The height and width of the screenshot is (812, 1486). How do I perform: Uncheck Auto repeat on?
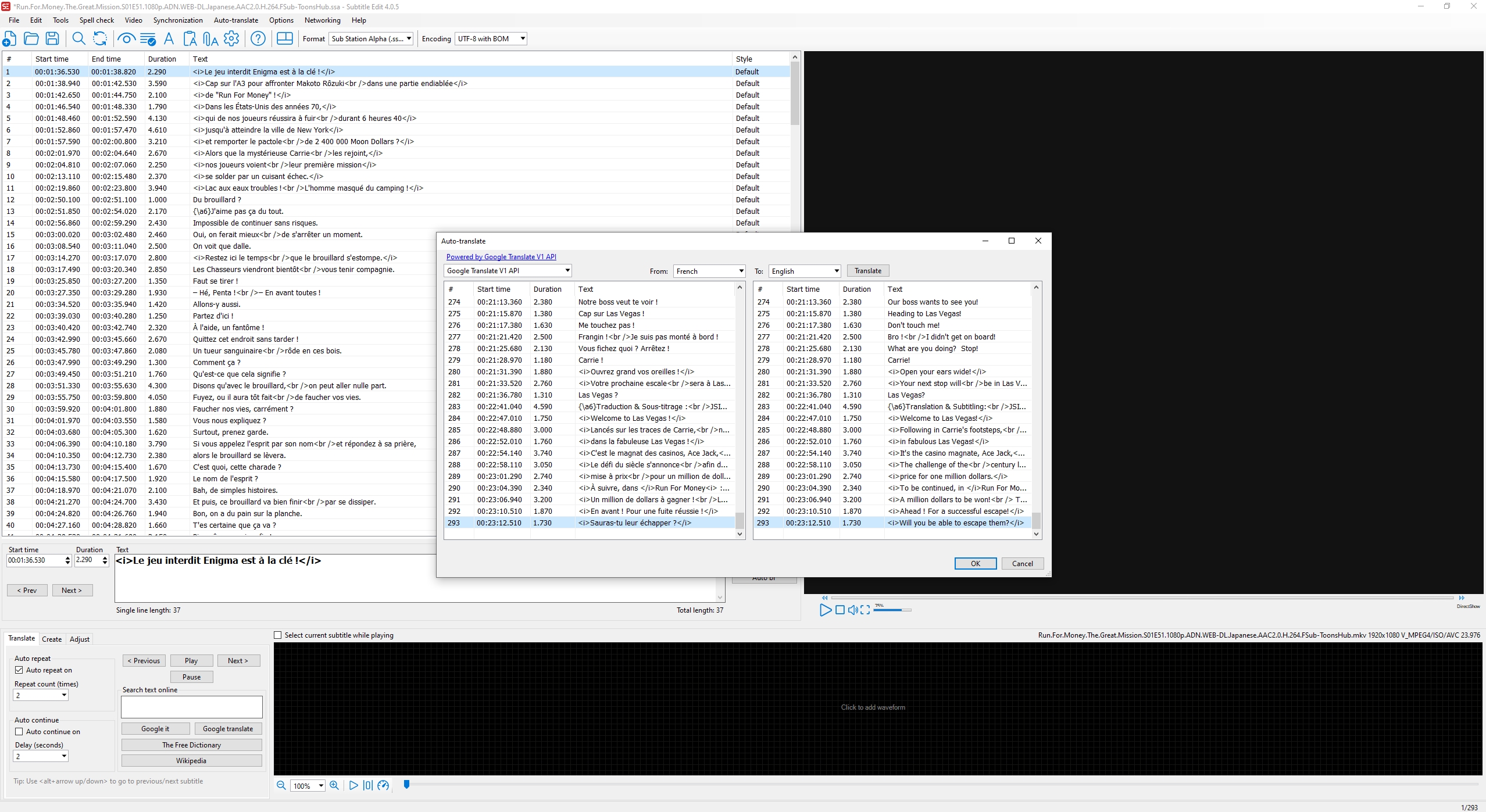click(19, 670)
